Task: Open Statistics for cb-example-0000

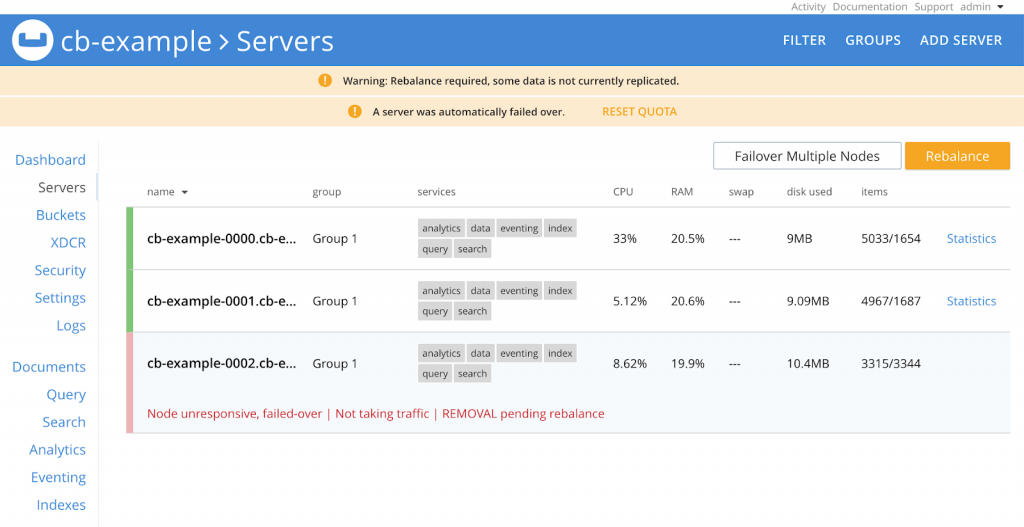Action: tap(971, 239)
